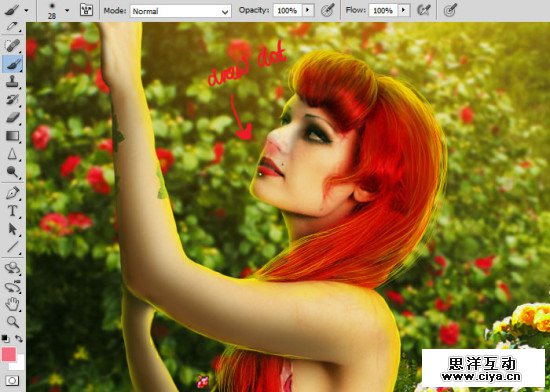Expand the brush preset picker arrow

click(67, 11)
